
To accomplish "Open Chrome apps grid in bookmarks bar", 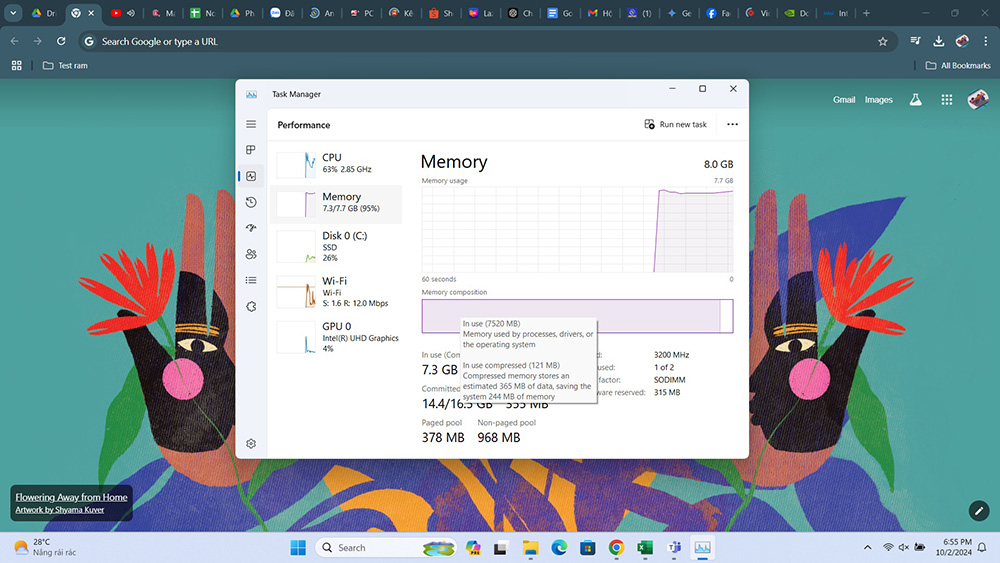I will point(17,66).
